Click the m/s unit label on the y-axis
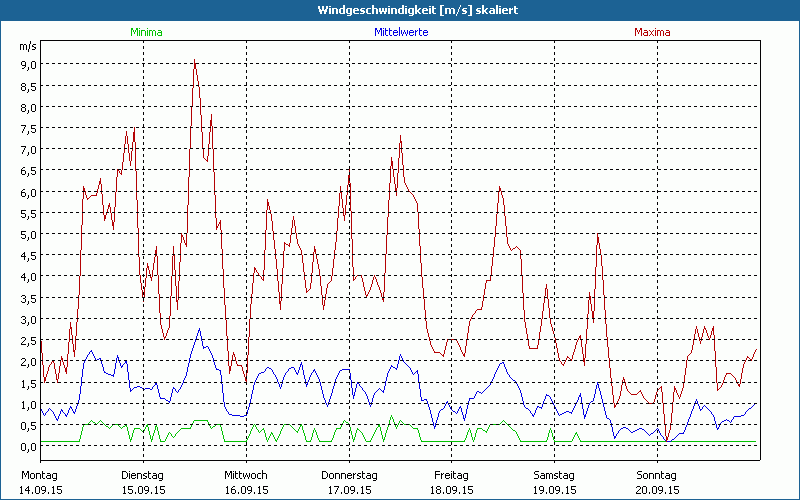 [27, 46]
